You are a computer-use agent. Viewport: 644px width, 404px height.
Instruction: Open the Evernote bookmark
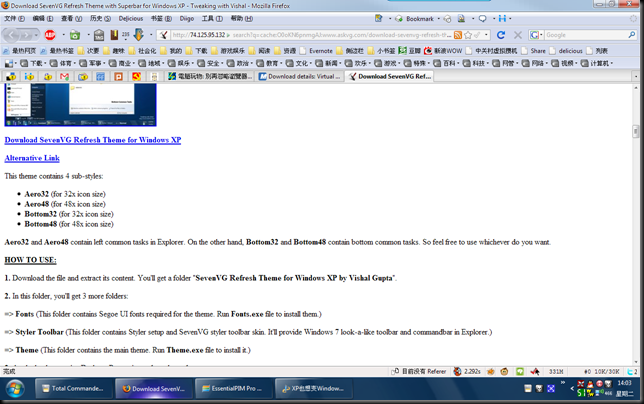tap(316, 51)
